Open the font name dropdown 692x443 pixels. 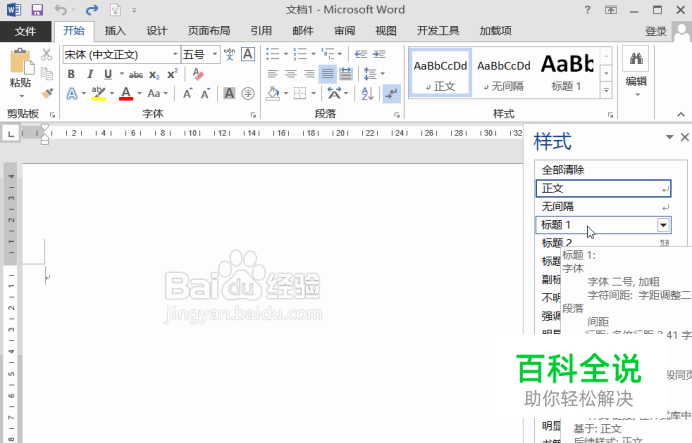click(175, 54)
